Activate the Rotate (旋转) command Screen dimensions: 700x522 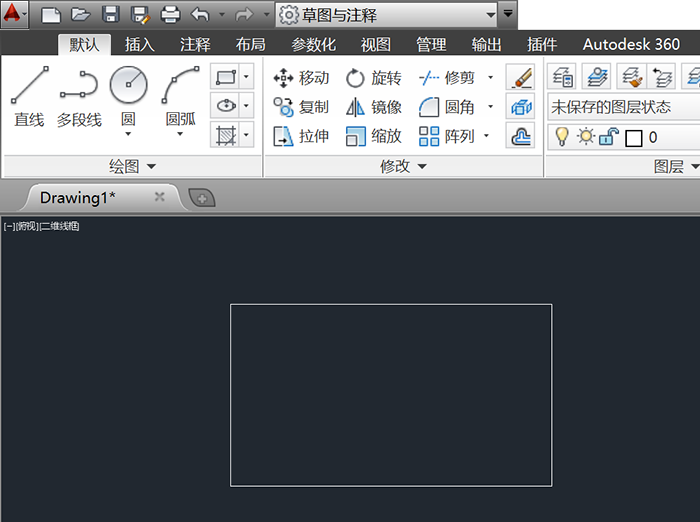pos(374,78)
